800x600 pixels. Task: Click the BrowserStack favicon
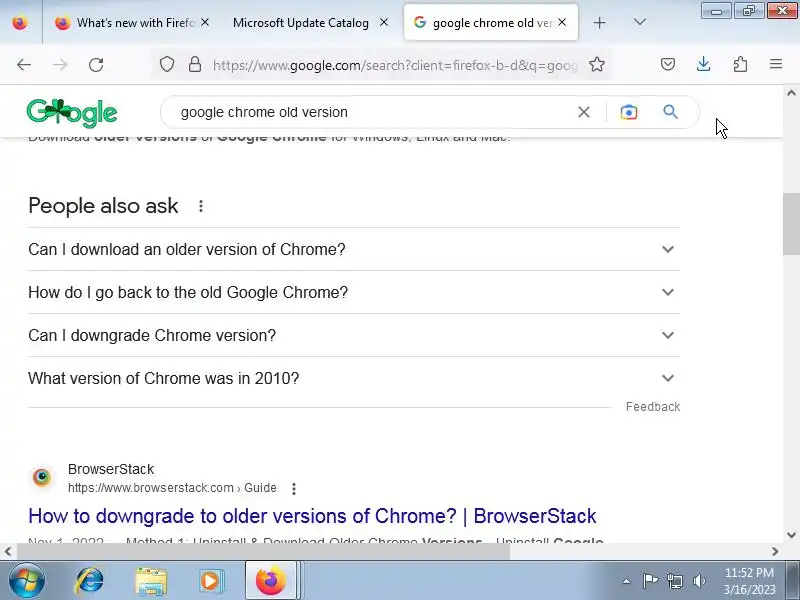coord(42,478)
